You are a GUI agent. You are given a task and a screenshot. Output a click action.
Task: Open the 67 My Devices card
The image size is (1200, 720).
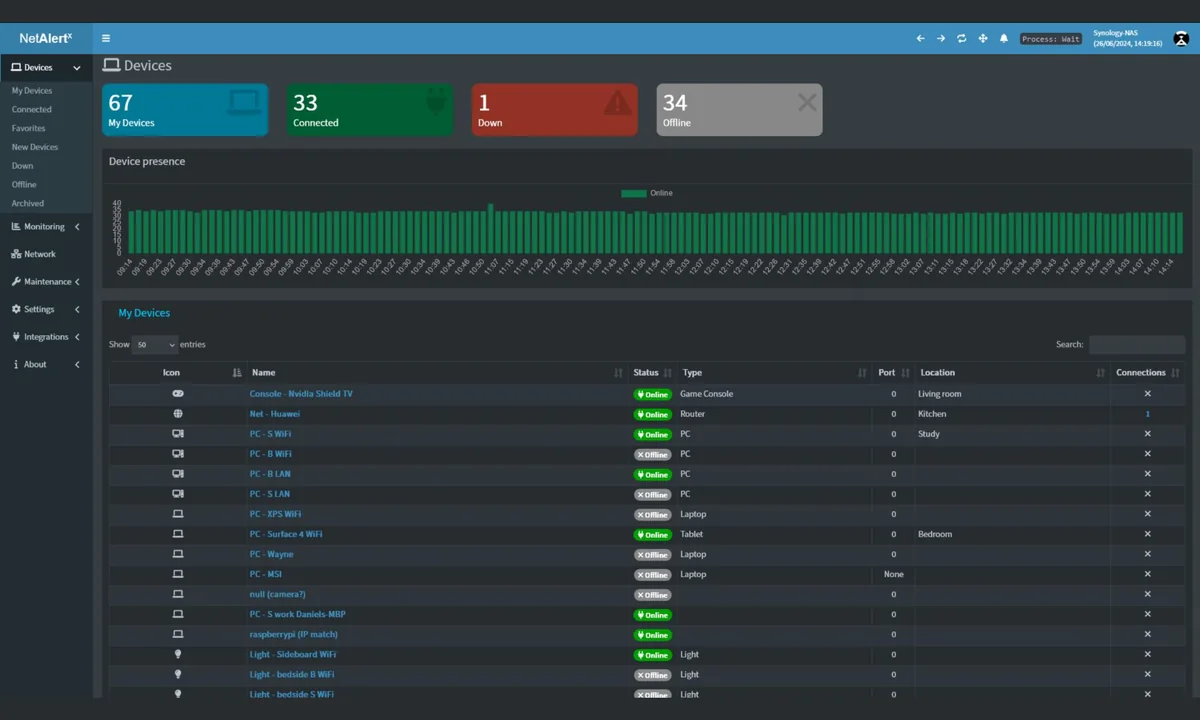[x=185, y=110]
